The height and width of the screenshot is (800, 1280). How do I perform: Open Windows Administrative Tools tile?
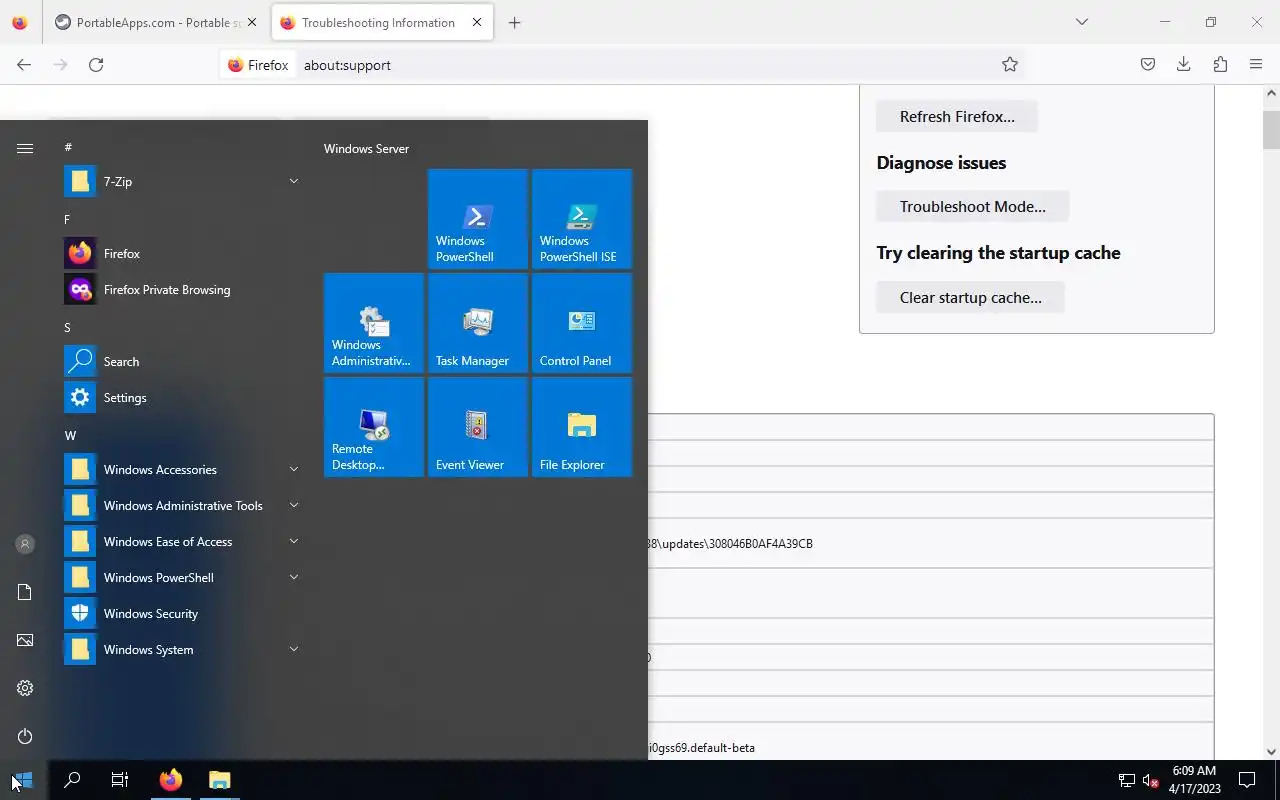coord(374,323)
